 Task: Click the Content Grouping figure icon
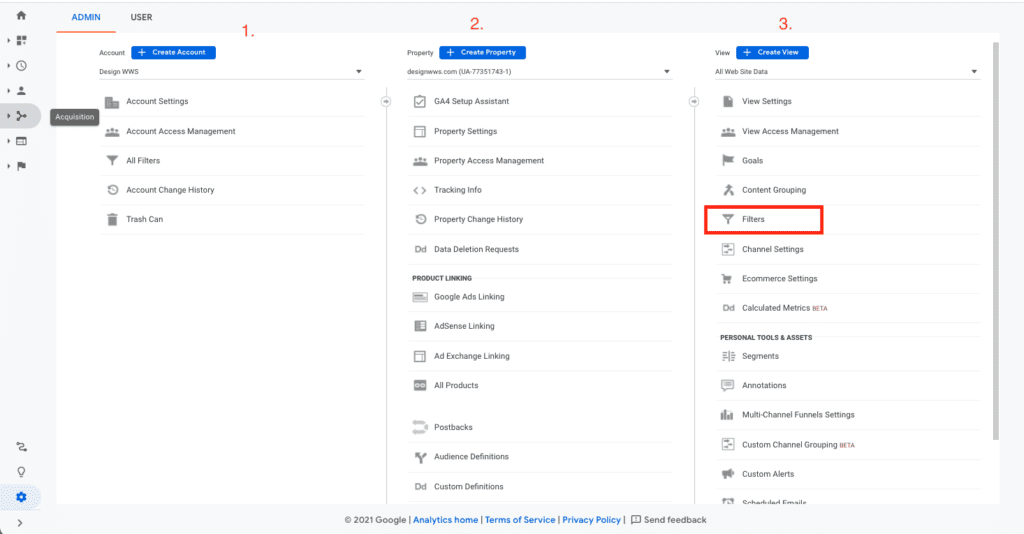point(728,190)
